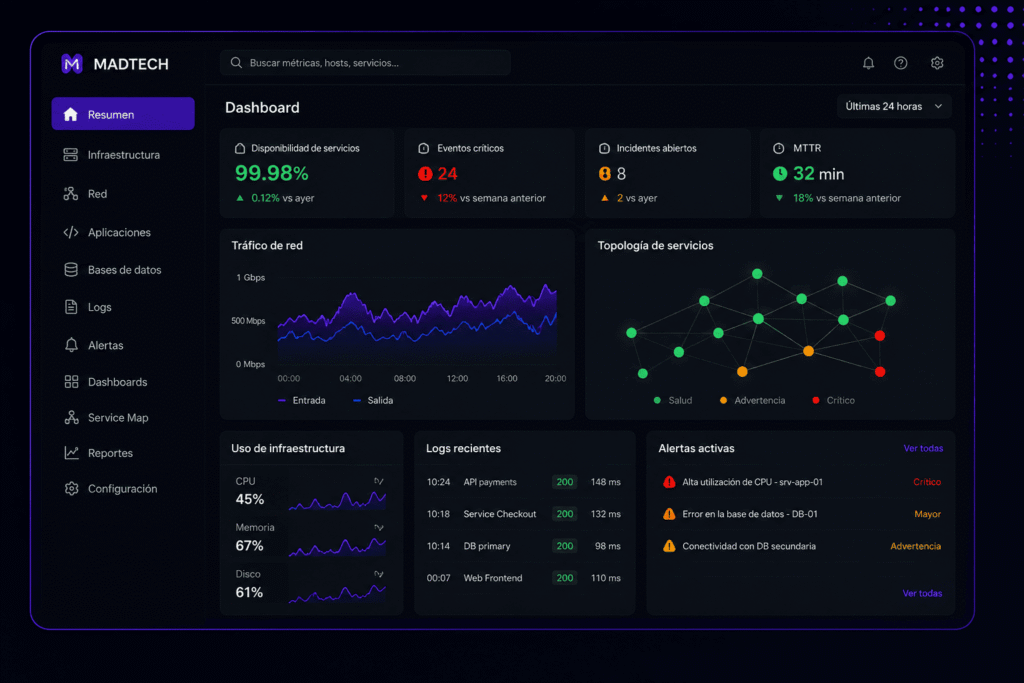Click the DB primary log entry
The image size is (1024, 683).
(524, 546)
